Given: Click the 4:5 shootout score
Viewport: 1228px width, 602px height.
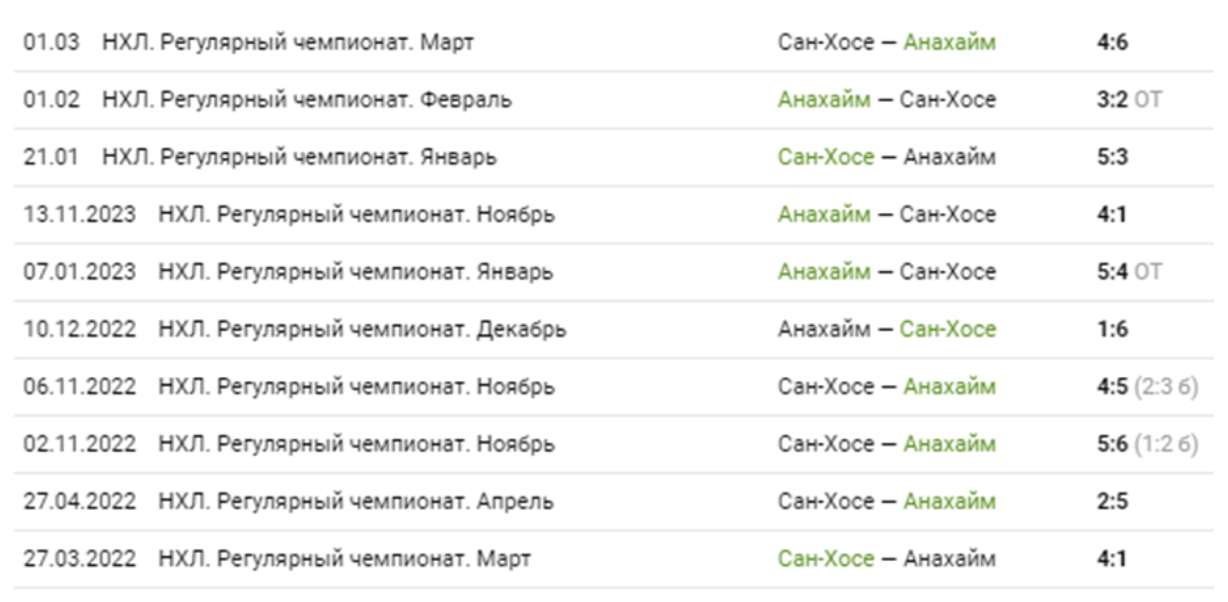Looking at the screenshot, I should click(1112, 386).
